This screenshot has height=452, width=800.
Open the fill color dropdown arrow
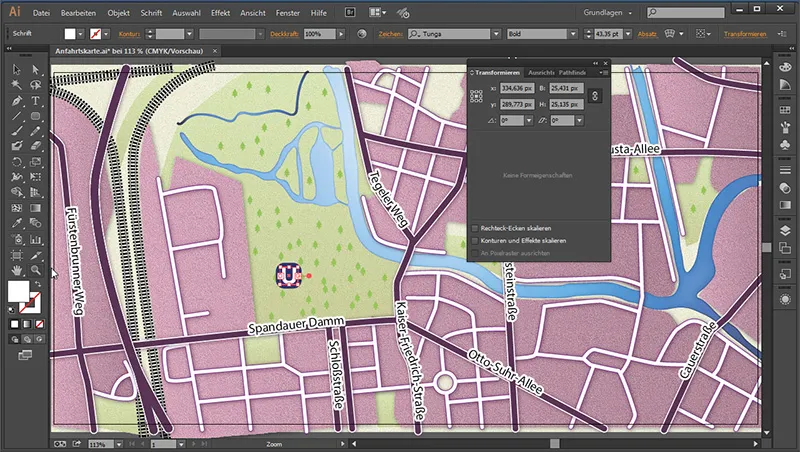point(80,34)
